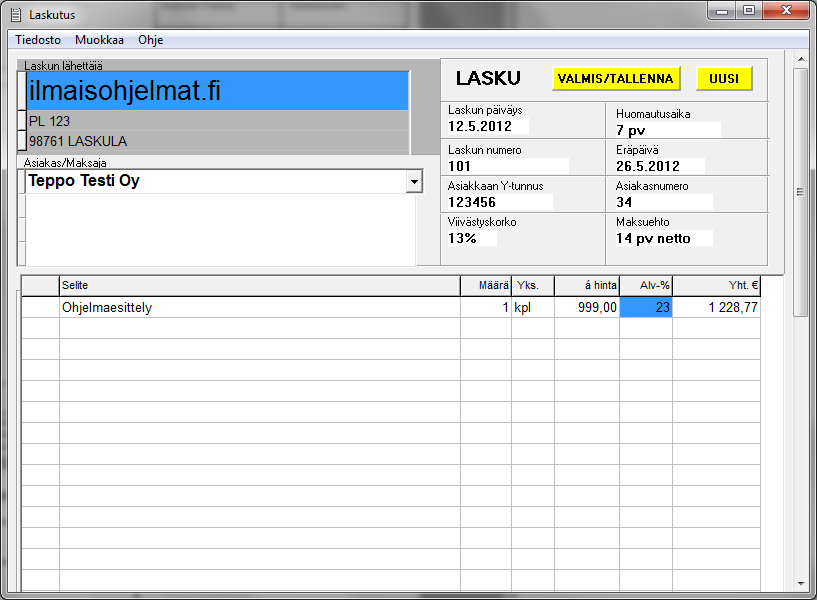Click the Asiakkaan Y-tunnus label
The height and width of the screenshot is (600, 817).
(x=496, y=186)
